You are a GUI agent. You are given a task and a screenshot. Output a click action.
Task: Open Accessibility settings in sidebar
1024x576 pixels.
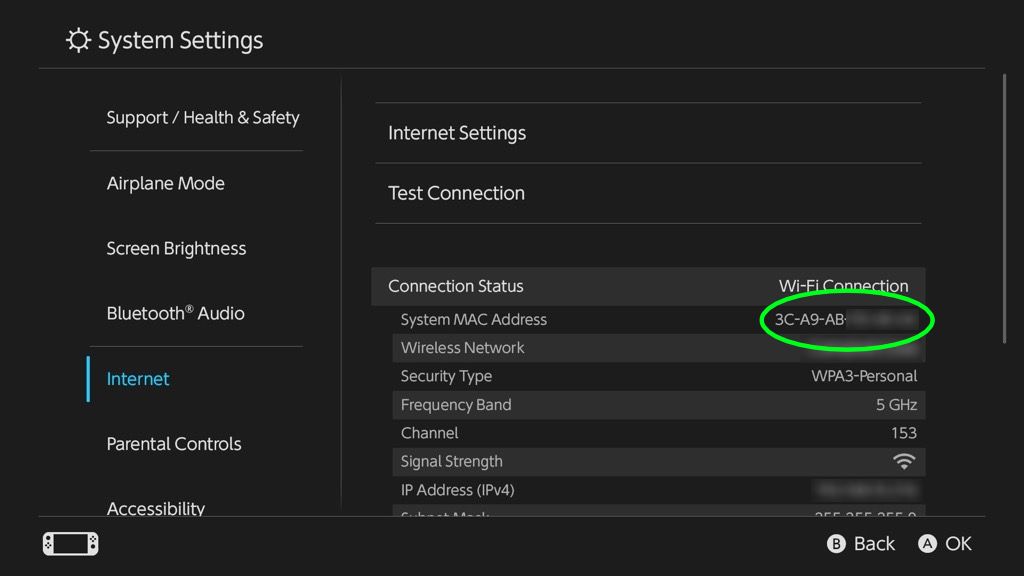155,508
